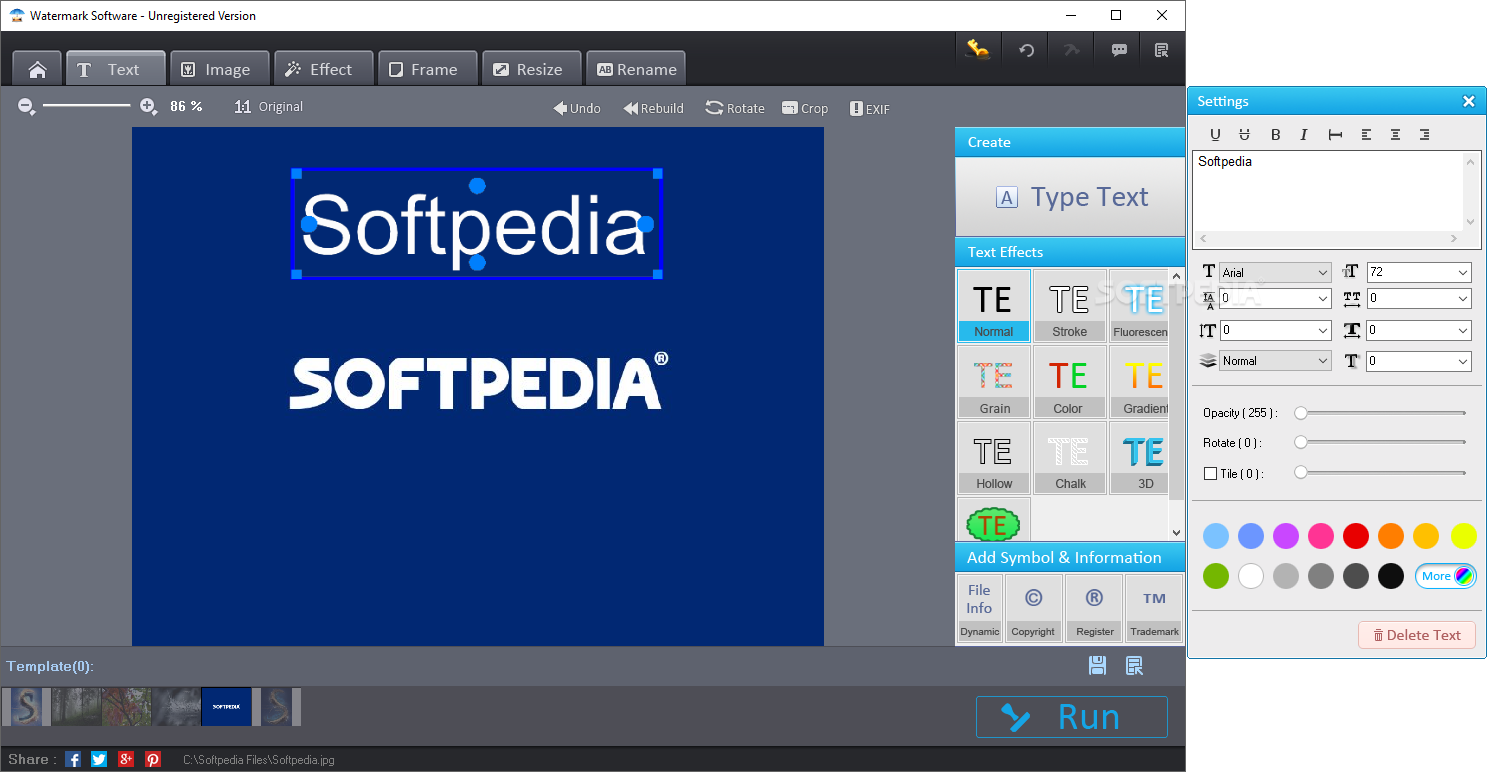The width and height of the screenshot is (1487, 772).
Task: Go to the Home tab icon
Action: [x=38, y=69]
